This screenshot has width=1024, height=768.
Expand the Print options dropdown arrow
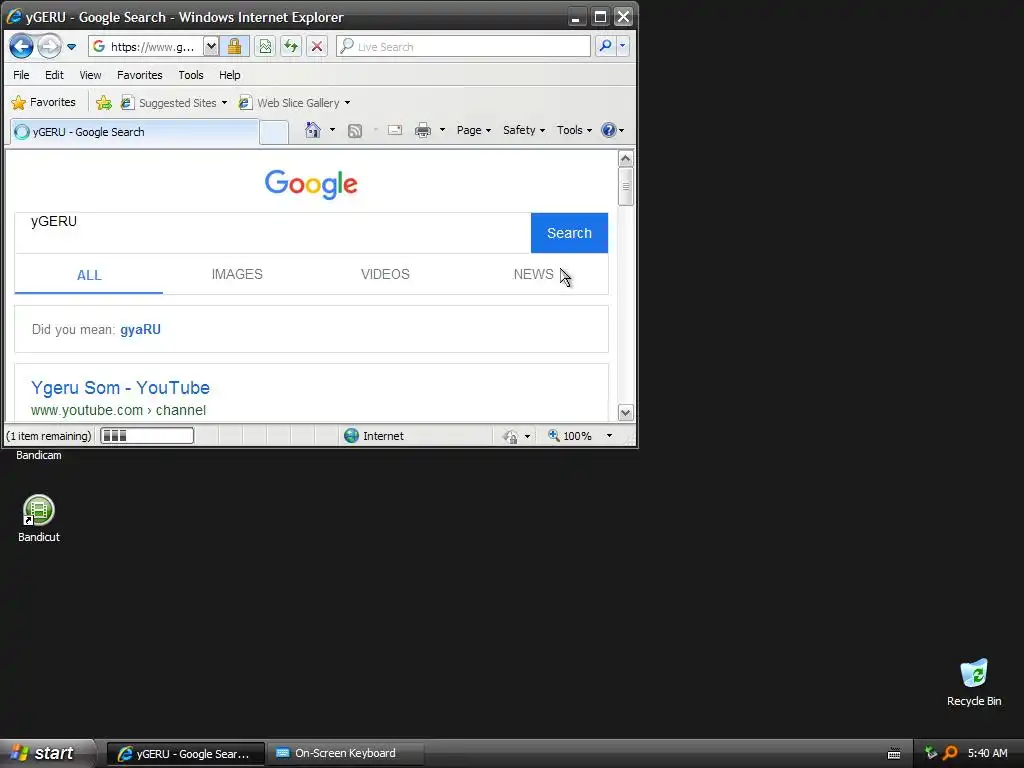[x=442, y=130]
